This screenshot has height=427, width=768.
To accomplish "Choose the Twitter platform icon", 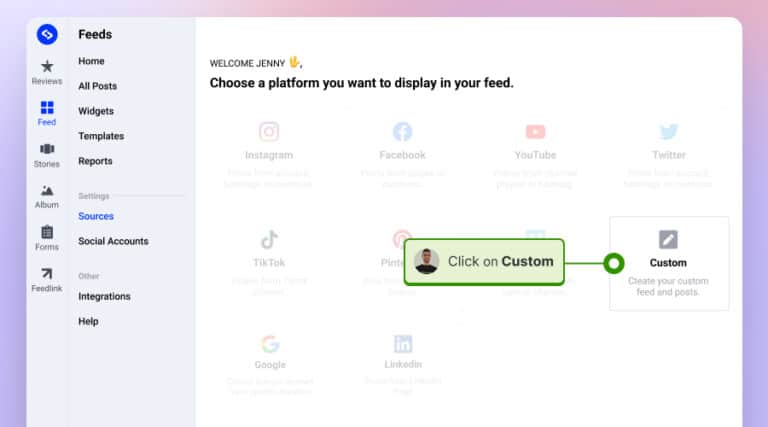I will (x=669, y=132).
